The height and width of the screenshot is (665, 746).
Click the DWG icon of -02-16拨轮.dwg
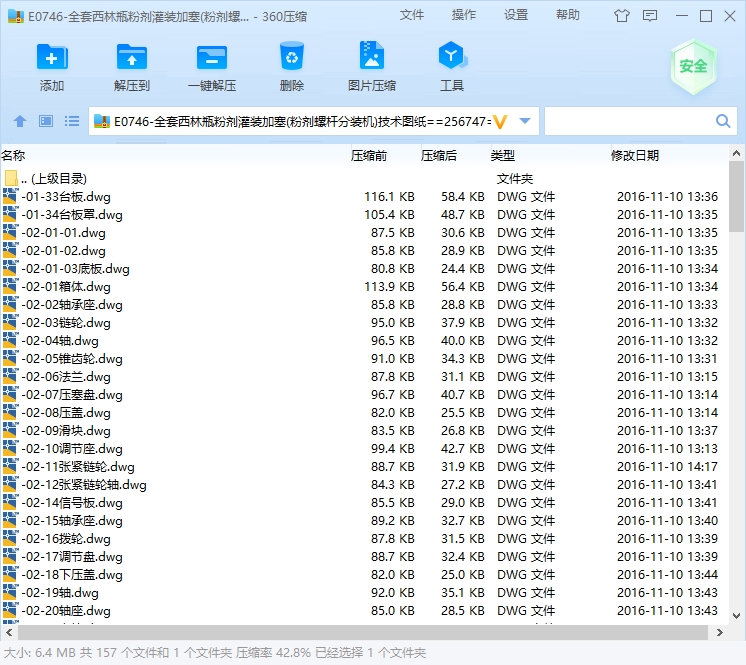click(10, 538)
